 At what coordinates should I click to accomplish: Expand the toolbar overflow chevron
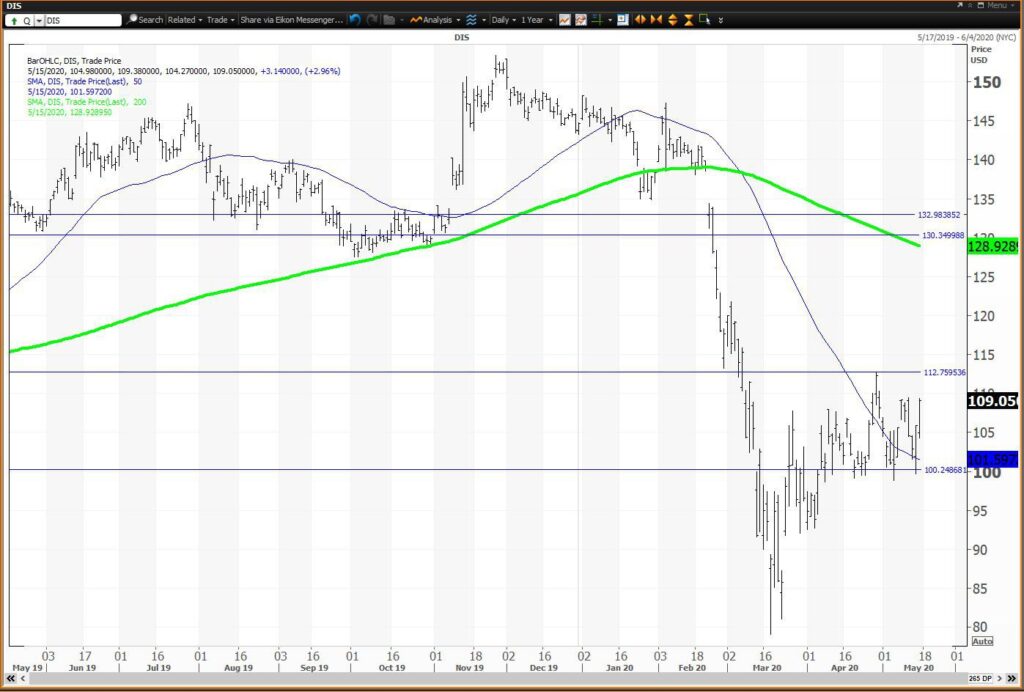click(x=720, y=20)
